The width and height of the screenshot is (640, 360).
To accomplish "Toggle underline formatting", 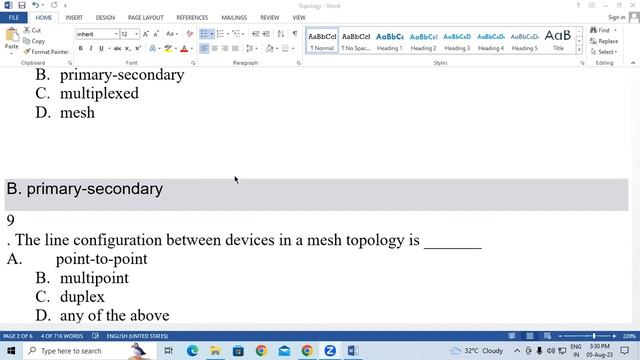I will (101, 49).
